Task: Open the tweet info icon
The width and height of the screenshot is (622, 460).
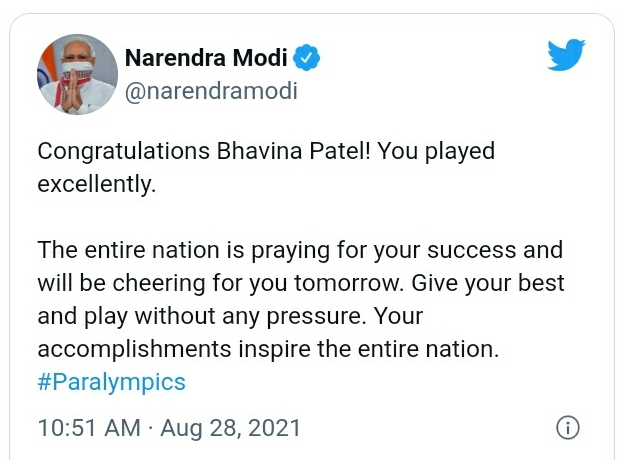Action: click(567, 428)
